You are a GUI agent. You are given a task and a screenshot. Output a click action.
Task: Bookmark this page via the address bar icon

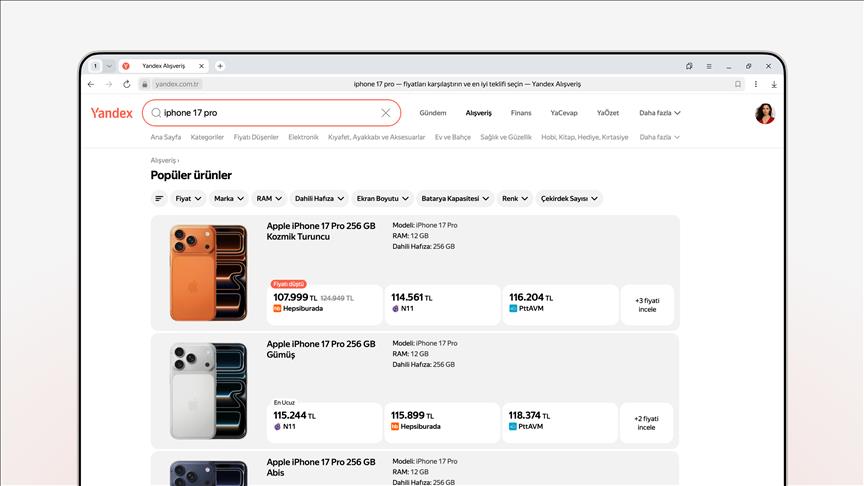[x=738, y=84]
